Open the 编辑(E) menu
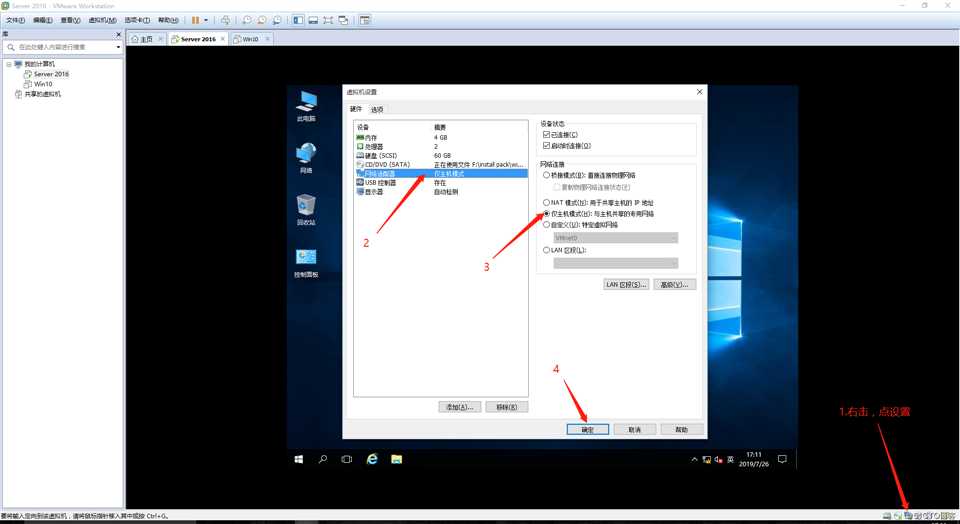 (x=42, y=20)
